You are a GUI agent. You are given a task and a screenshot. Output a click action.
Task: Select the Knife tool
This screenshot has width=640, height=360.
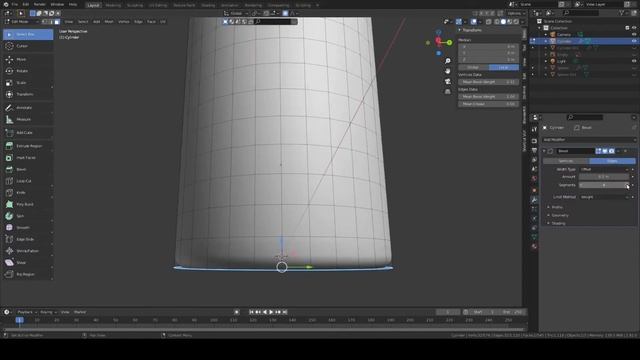(x=28, y=193)
